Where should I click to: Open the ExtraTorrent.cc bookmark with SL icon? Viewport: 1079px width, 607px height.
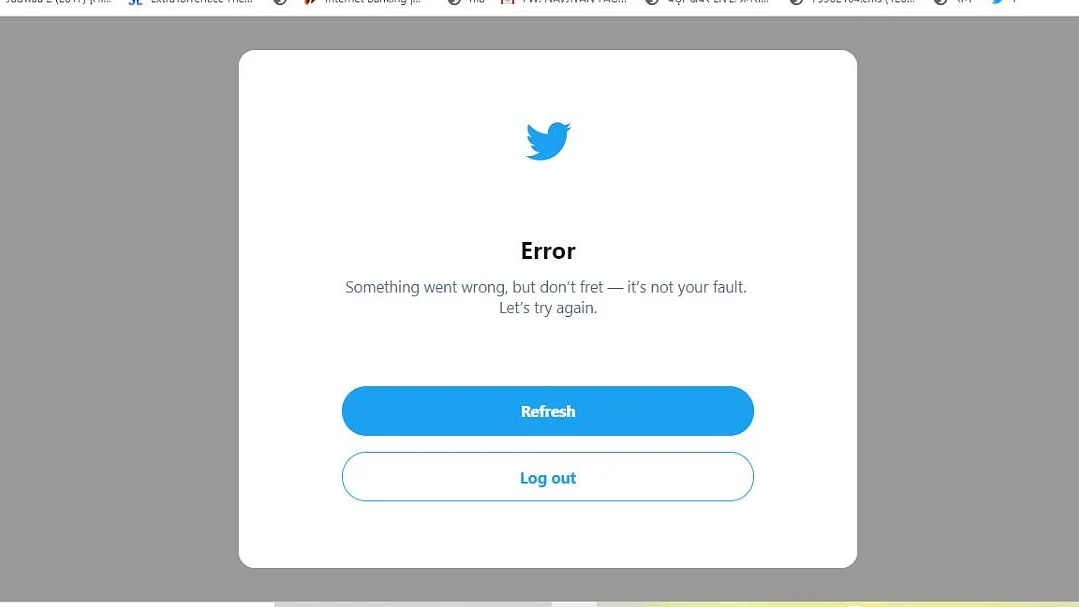coord(193,2)
